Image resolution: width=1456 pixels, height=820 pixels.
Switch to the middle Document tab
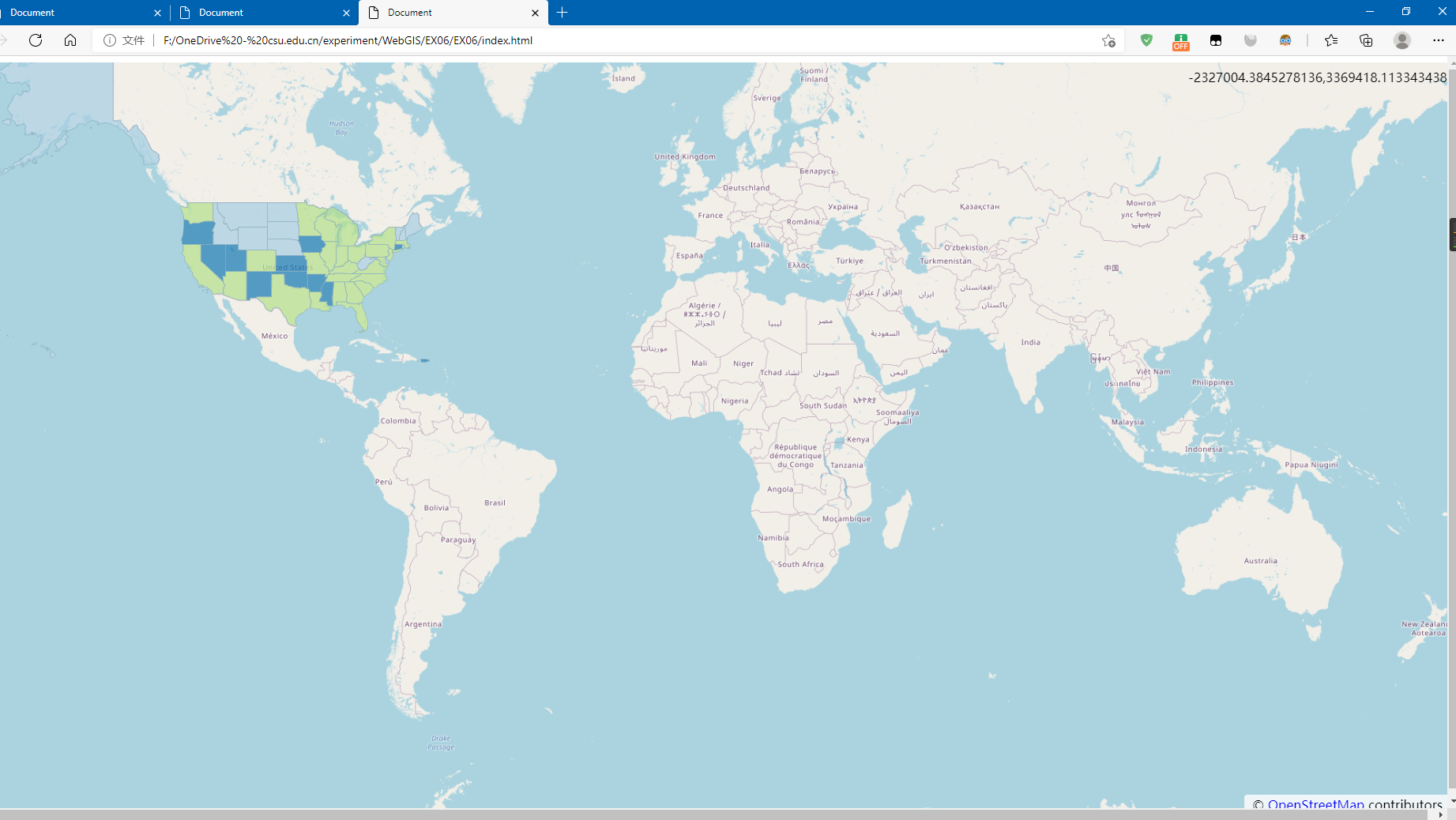coord(264,13)
